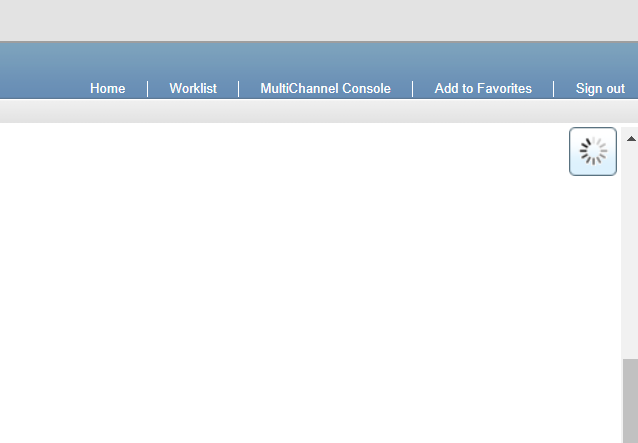Go to the Worklist page
638x443 pixels.
point(193,88)
